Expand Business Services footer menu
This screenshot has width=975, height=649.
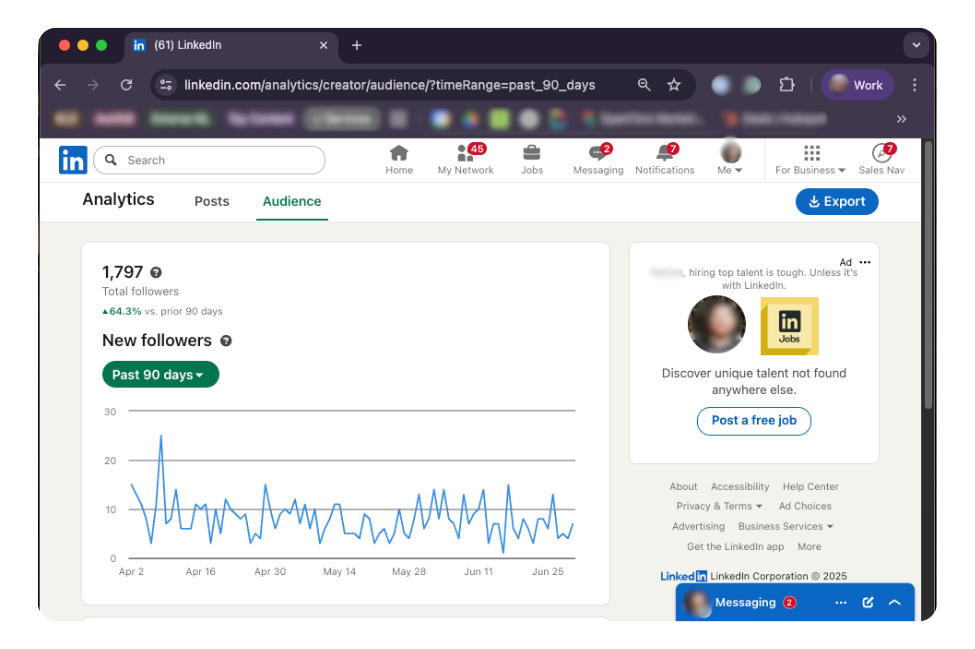point(786,527)
